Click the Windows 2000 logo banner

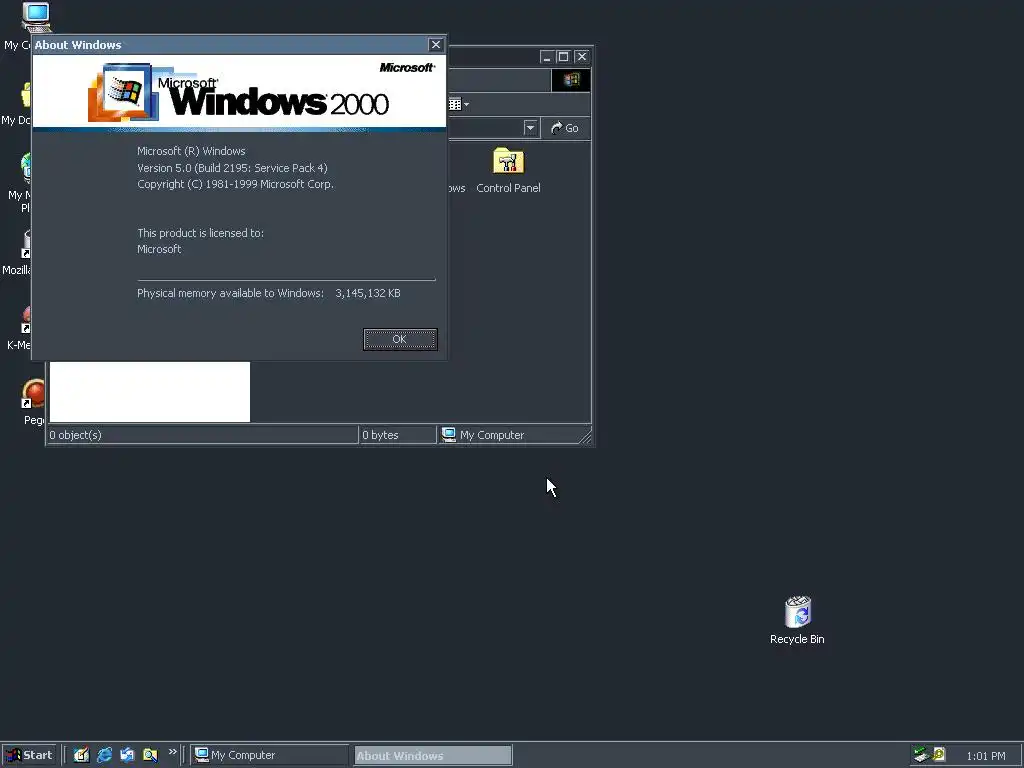239,93
